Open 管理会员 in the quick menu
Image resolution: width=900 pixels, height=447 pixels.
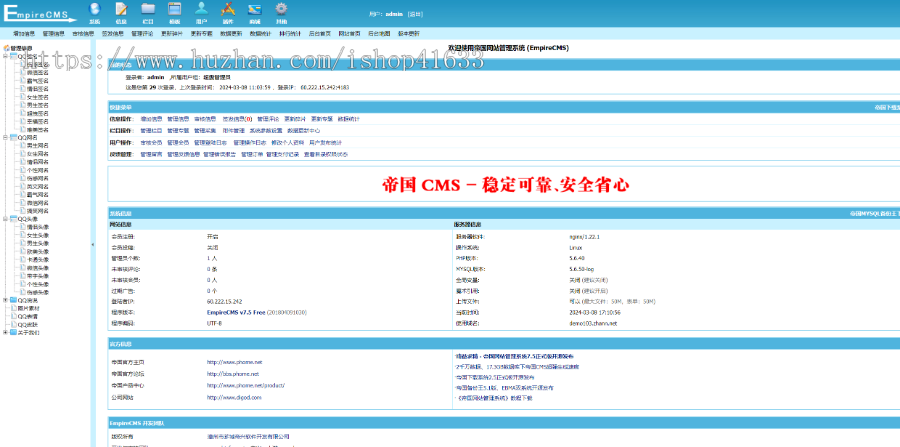(x=178, y=142)
